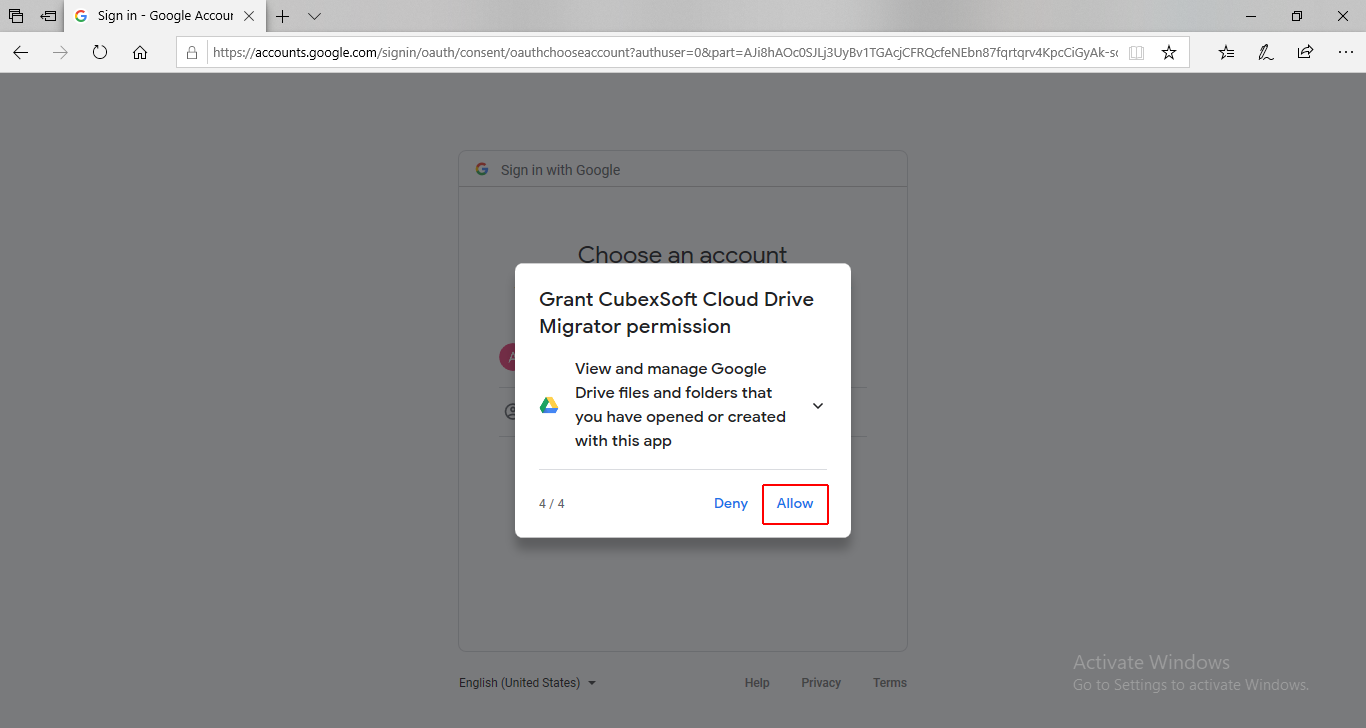Open English (United States) language dropdown
The width and height of the screenshot is (1366, 728).
point(528,683)
